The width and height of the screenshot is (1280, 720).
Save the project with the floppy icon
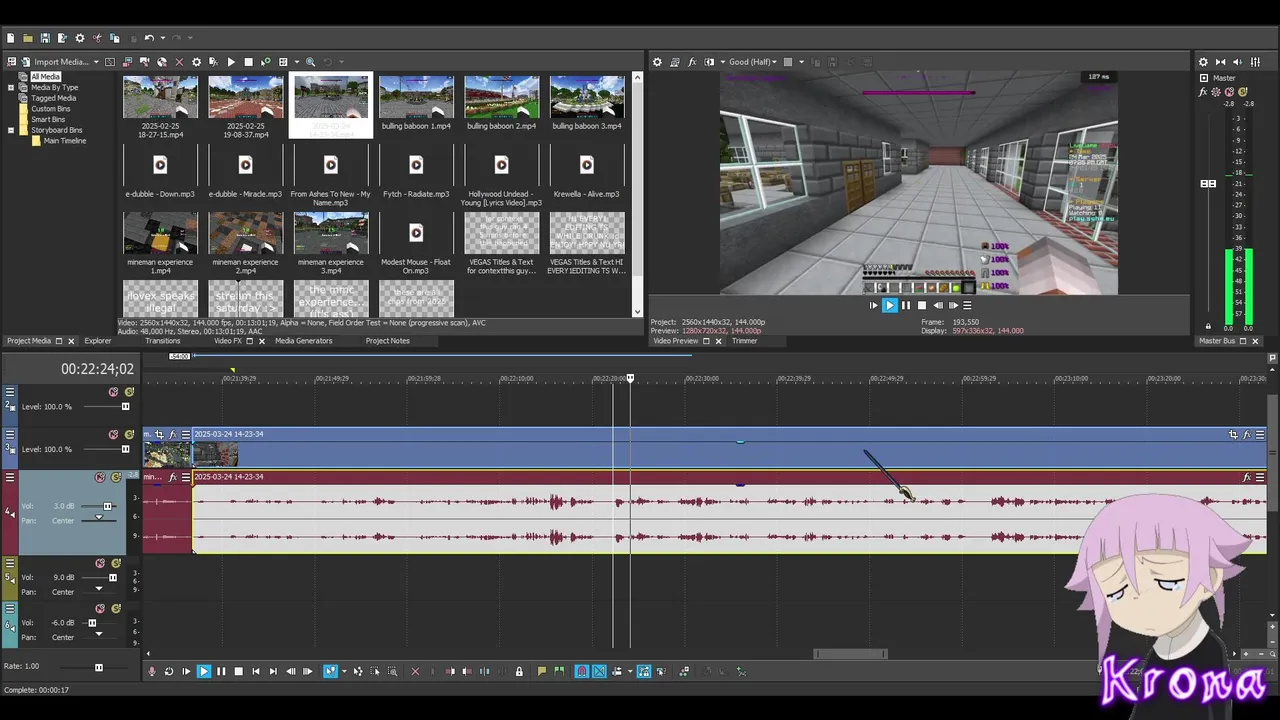click(x=45, y=38)
